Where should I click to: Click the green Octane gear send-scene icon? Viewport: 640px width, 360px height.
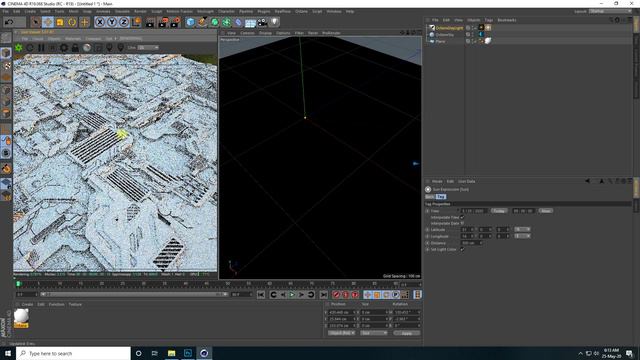pos(19,48)
